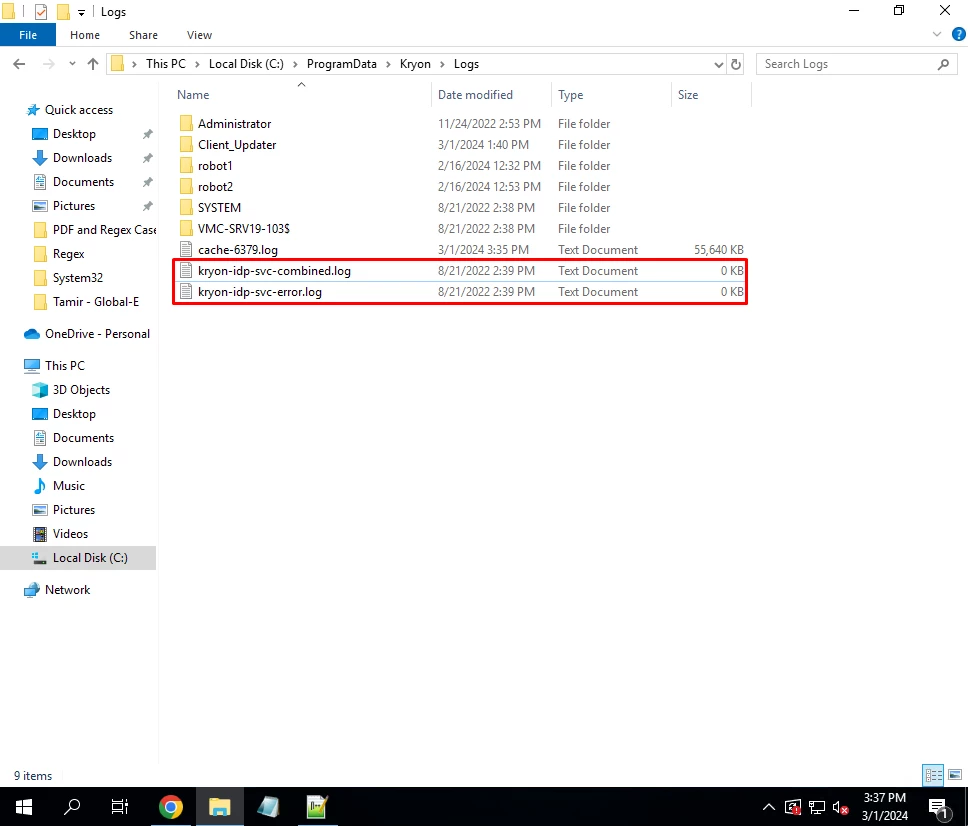Screen dimensions: 968x826
Task: Open Customize Quick Access Toolbar dropdown
Action: [81, 12]
